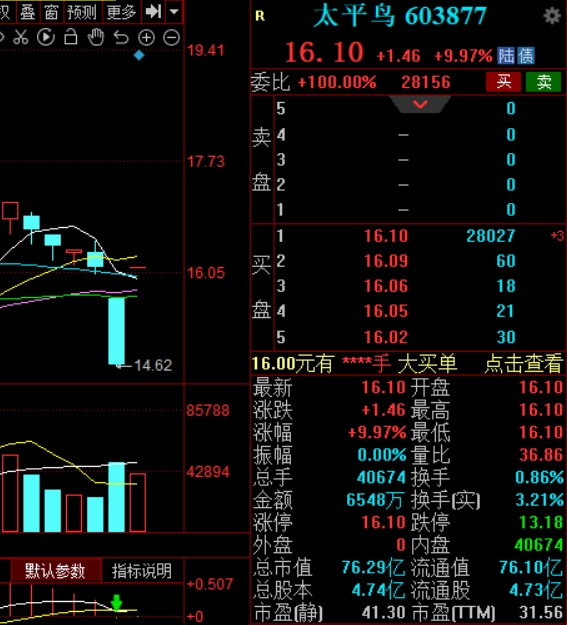Toggle the unlock padlock icon

point(71,37)
